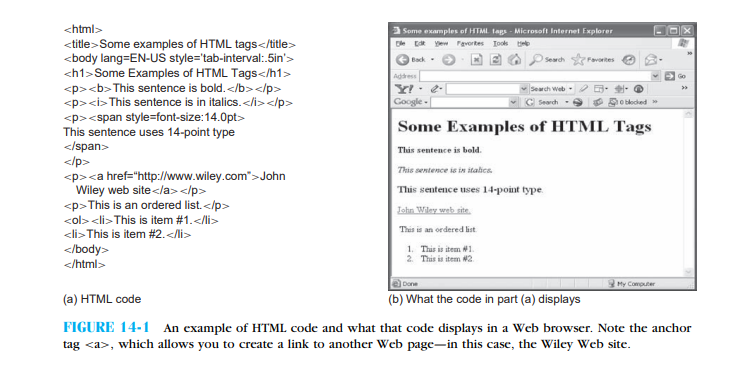The height and width of the screenshot is (366, 736).
Task: Click the Mail envelope icon
Action: point(651,60)
